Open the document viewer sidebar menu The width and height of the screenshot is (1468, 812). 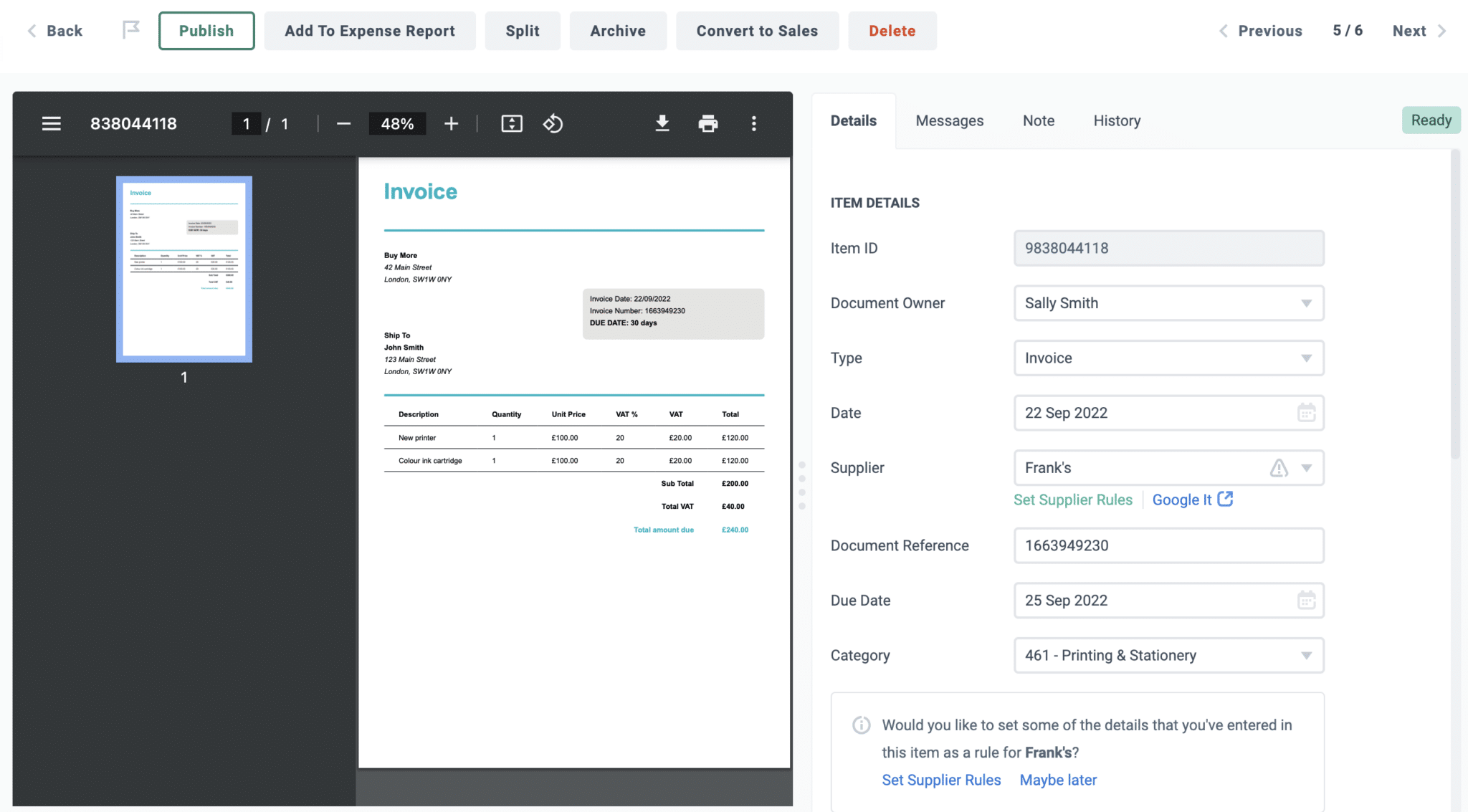pyautogui.click(x=51, y=123)
